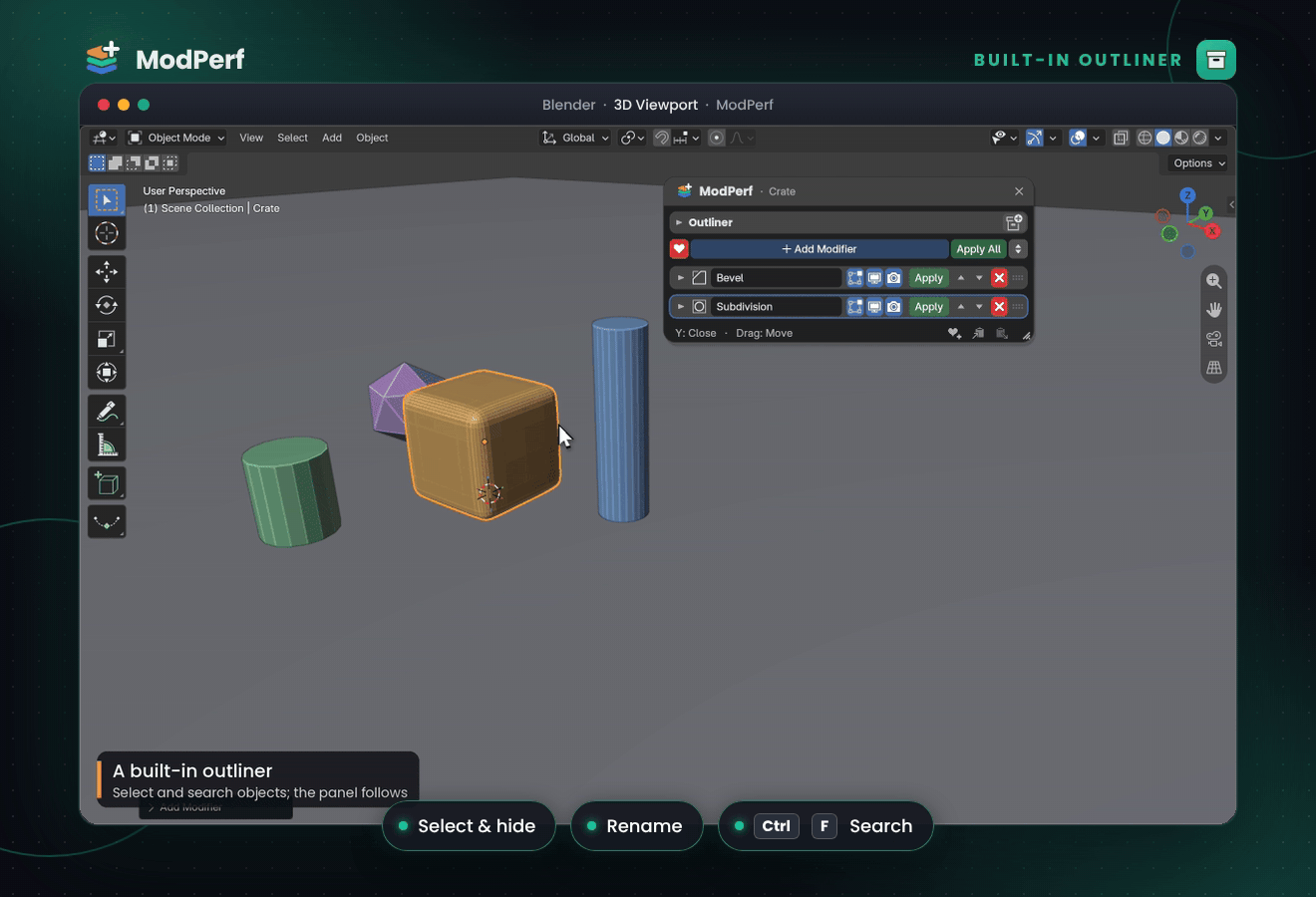Choose the Move tool

[107, 271]
